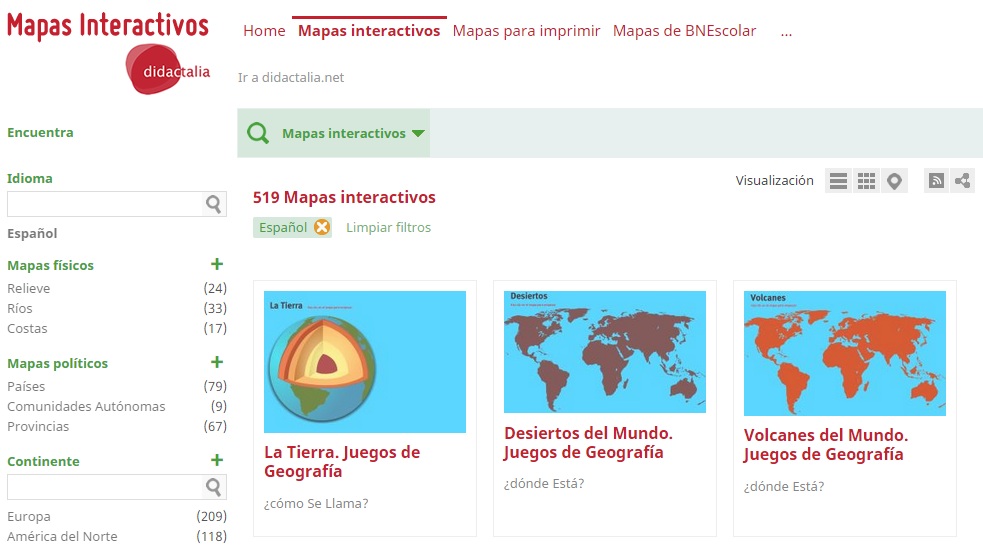The image size is (983, 546).
Task: Switch to map pin visualization
Action: coord(895,181)
